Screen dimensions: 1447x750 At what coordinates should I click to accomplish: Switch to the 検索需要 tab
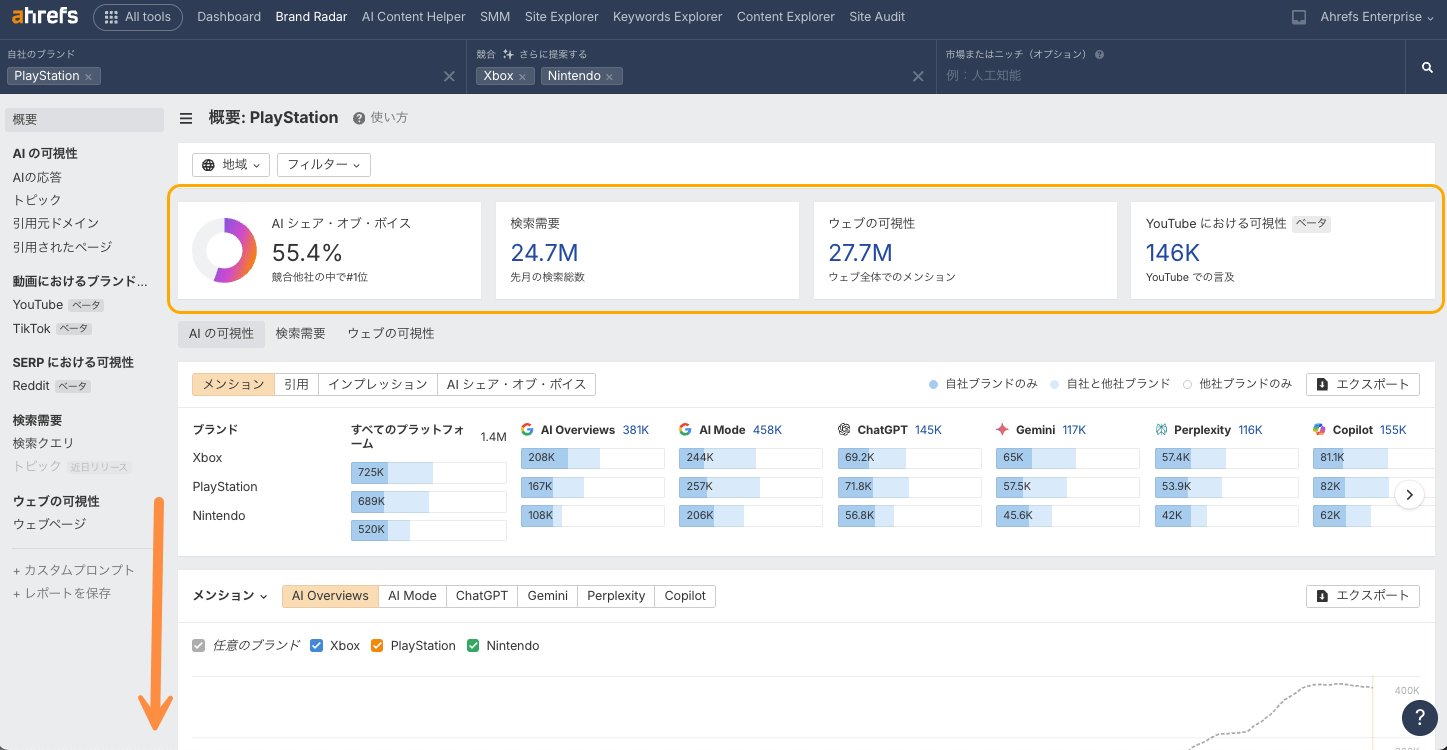(x=301, y=334)
